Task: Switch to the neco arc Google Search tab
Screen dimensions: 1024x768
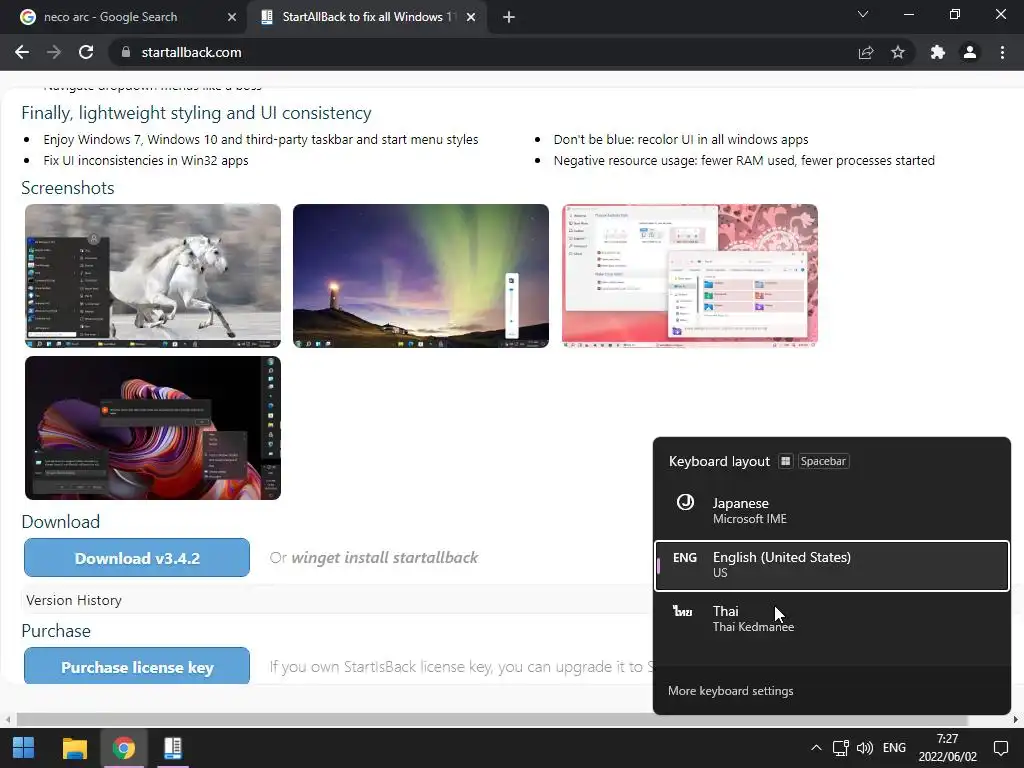Action: click(x=123, y=17)
